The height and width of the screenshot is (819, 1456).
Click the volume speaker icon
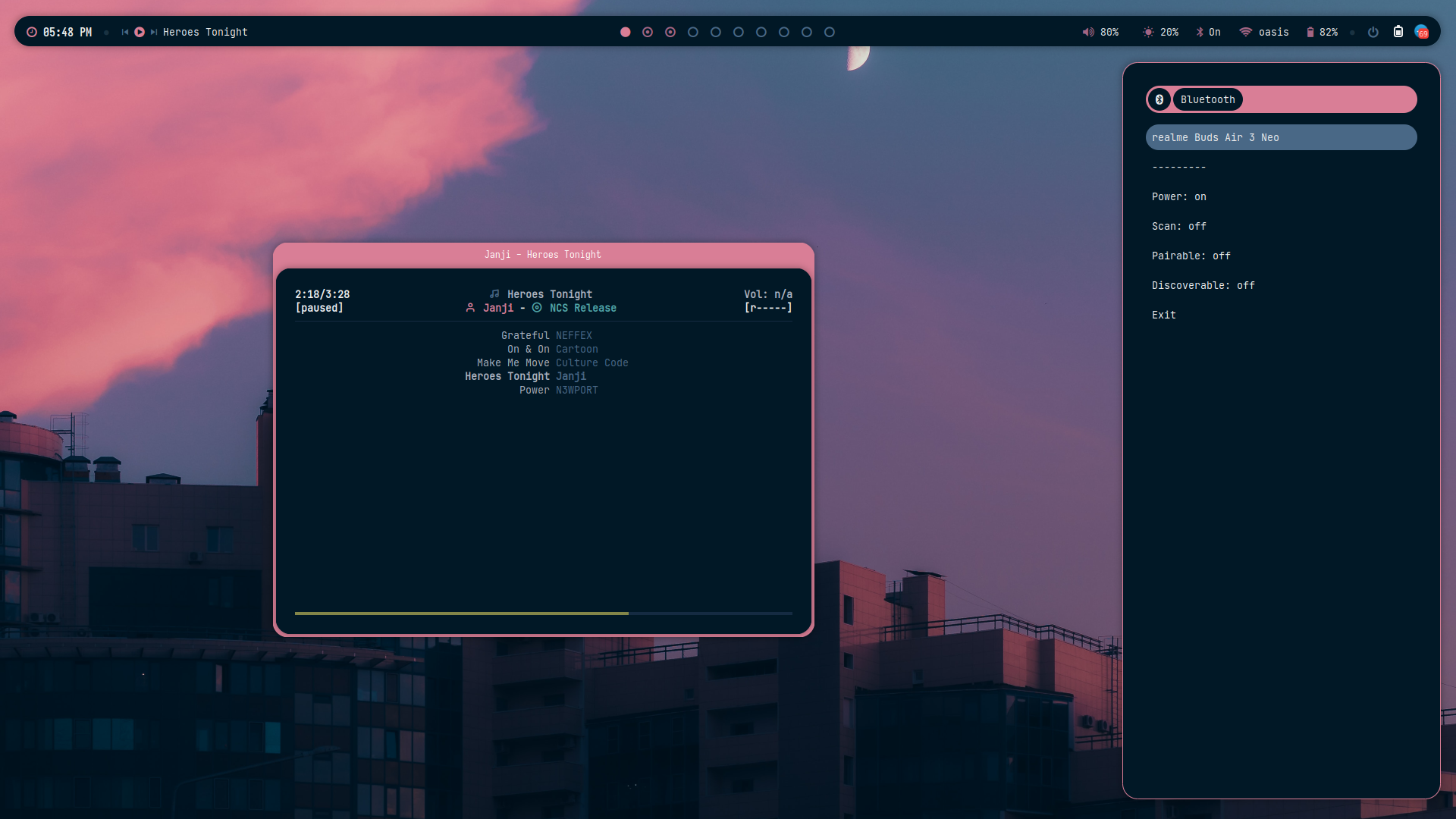pos(1088,32)
